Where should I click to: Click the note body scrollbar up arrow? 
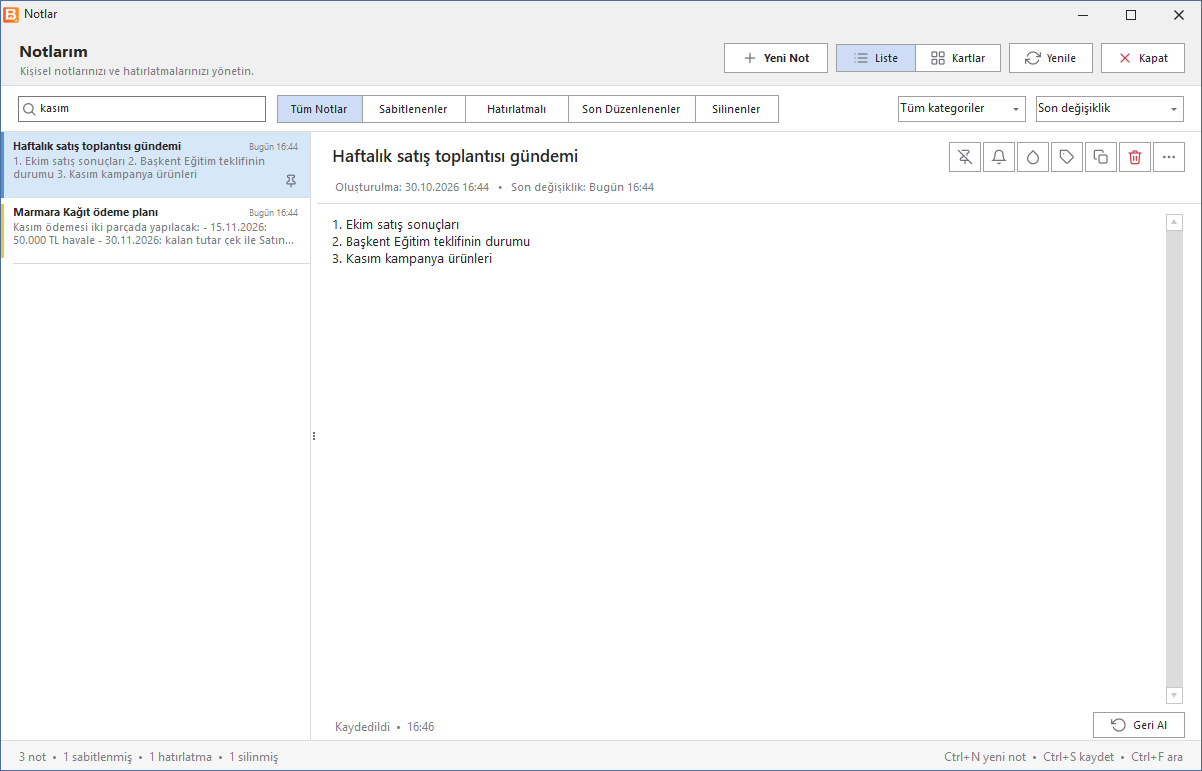tap(1175, 223)
